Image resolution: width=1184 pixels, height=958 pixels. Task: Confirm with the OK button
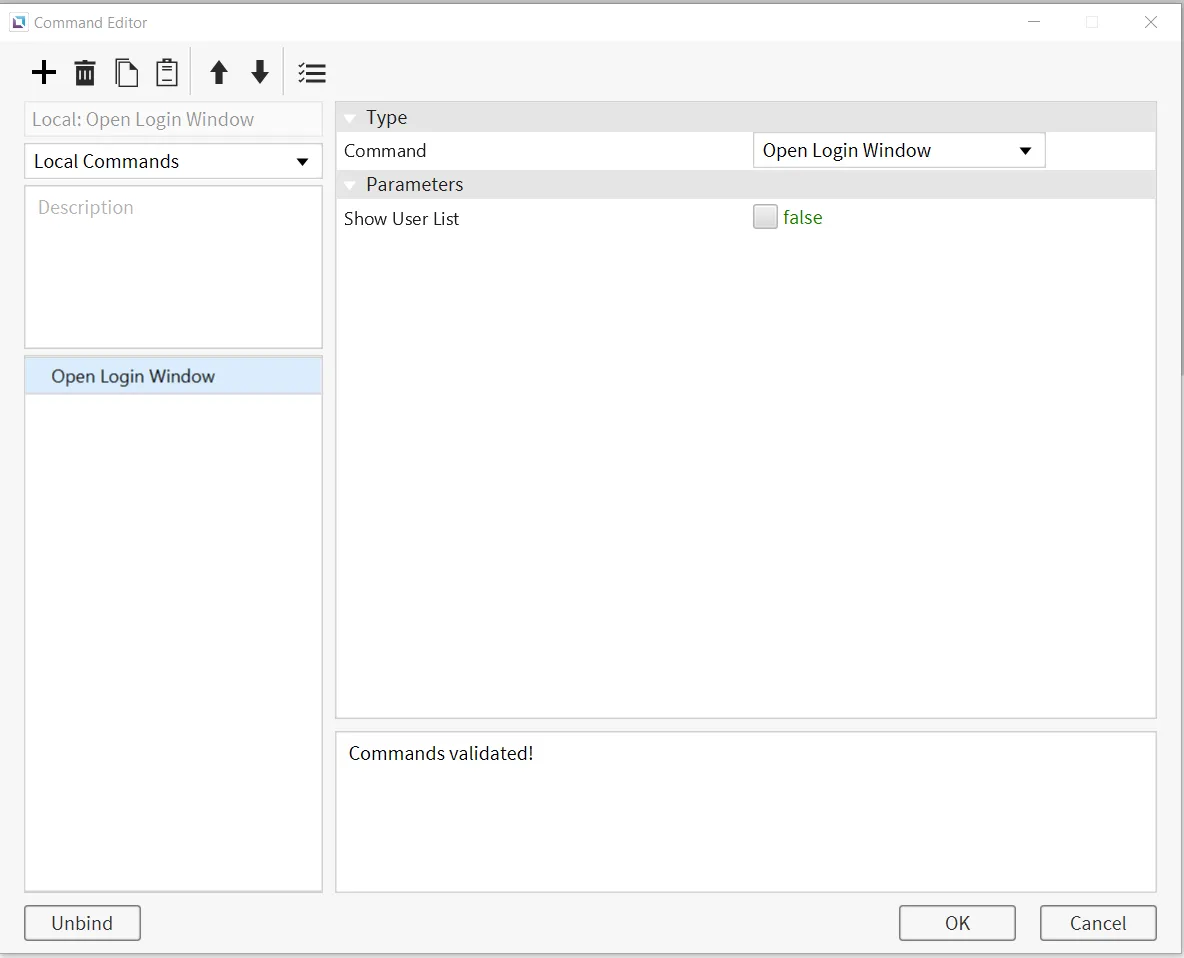957,923
